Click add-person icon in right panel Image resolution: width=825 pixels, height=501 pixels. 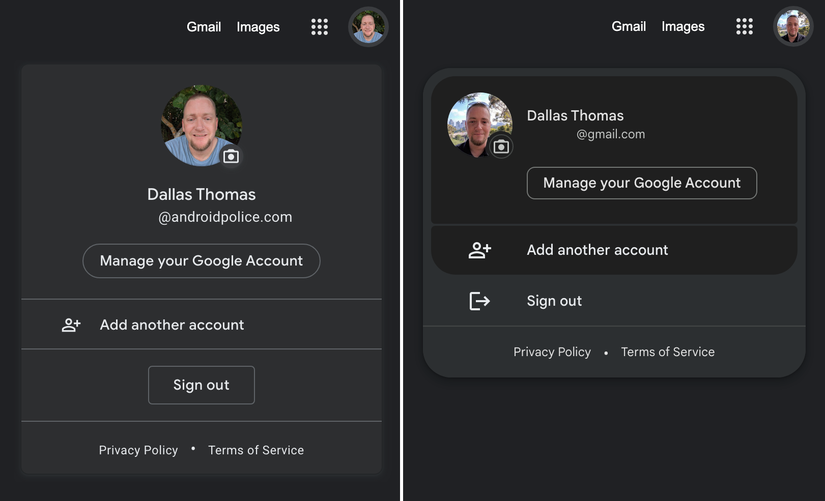pyautogui.click(x=479, y=250)
